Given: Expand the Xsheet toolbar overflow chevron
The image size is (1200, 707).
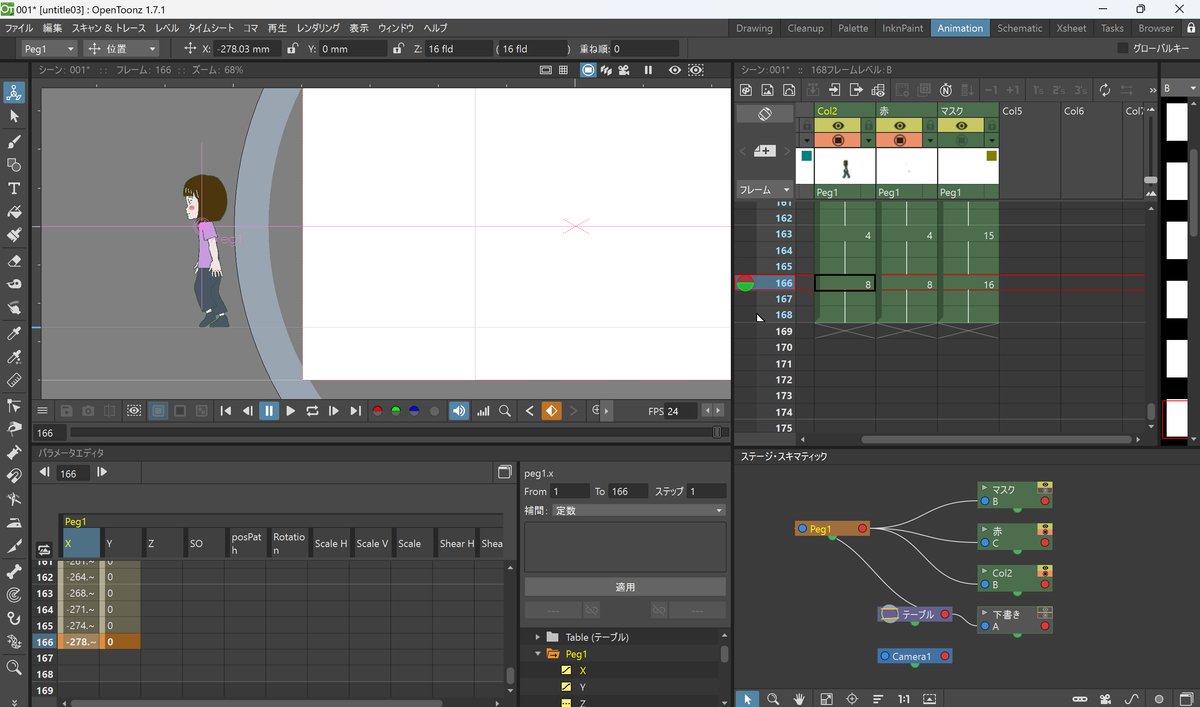Looking at the screenshot, I should coord(1151,90).
